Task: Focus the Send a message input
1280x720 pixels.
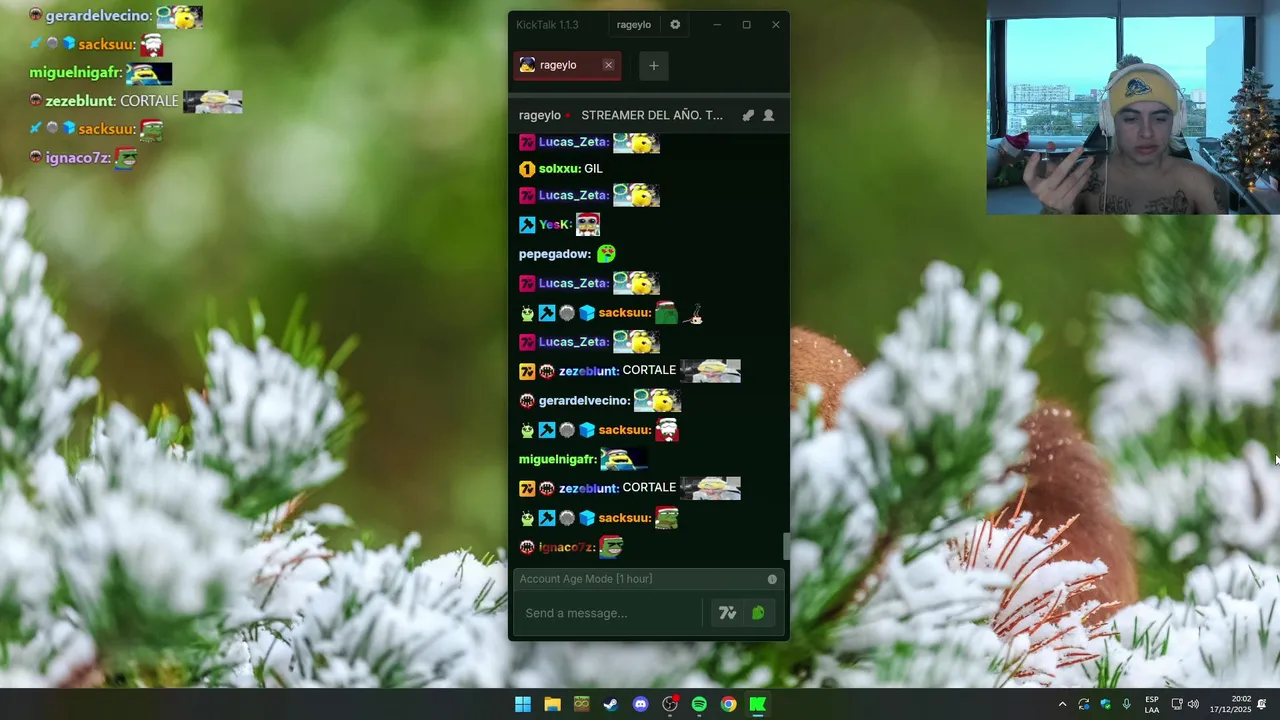Action: [x=608, y=613]
